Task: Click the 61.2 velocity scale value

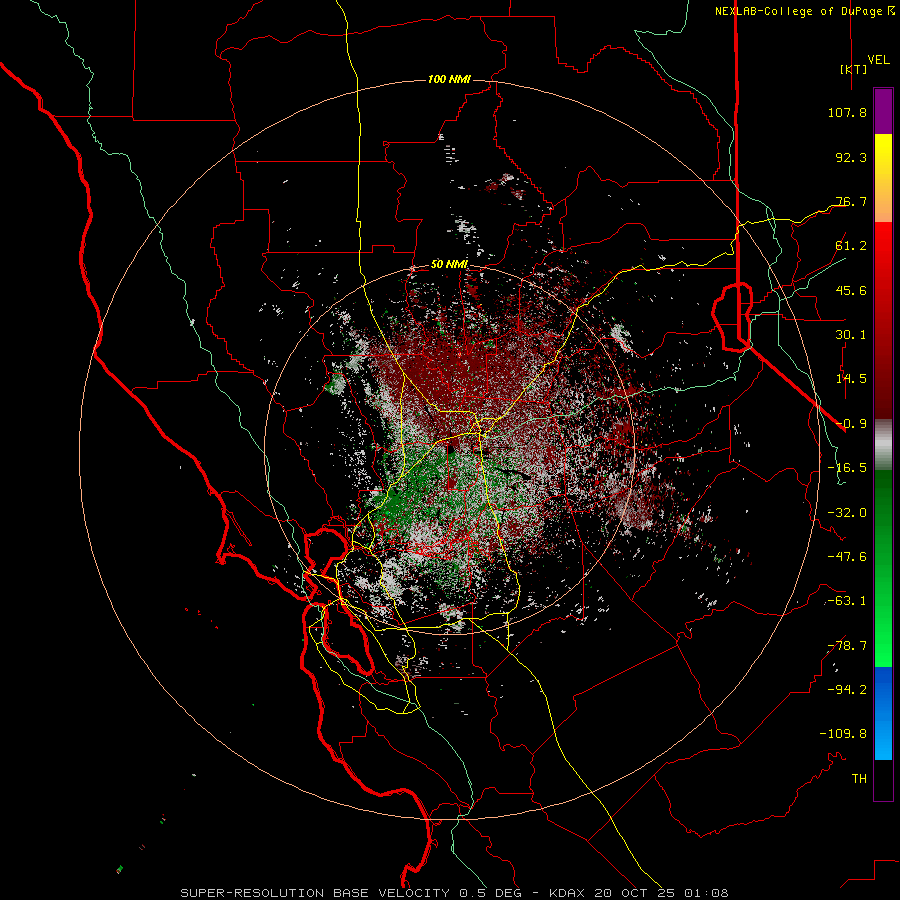Action: (851, 246)
